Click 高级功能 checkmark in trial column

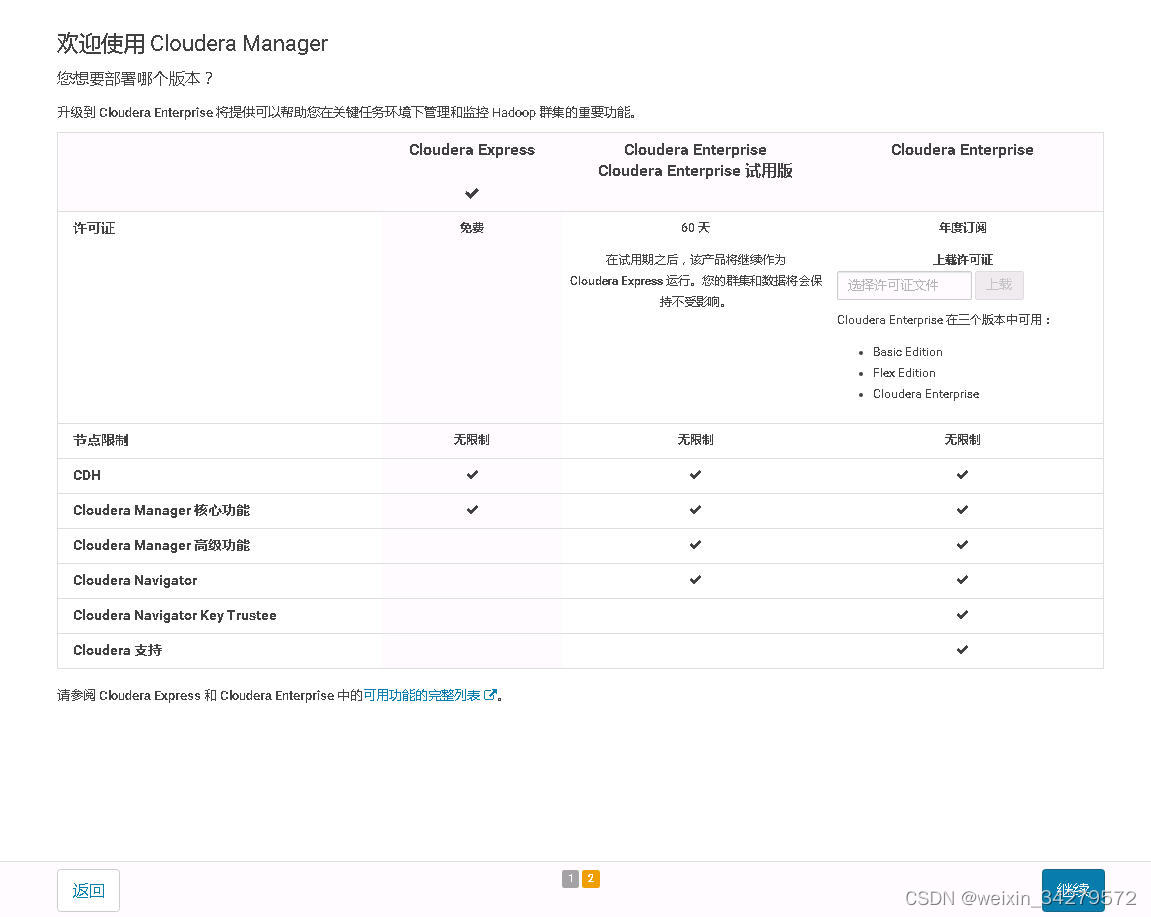[x=695, y=545]
